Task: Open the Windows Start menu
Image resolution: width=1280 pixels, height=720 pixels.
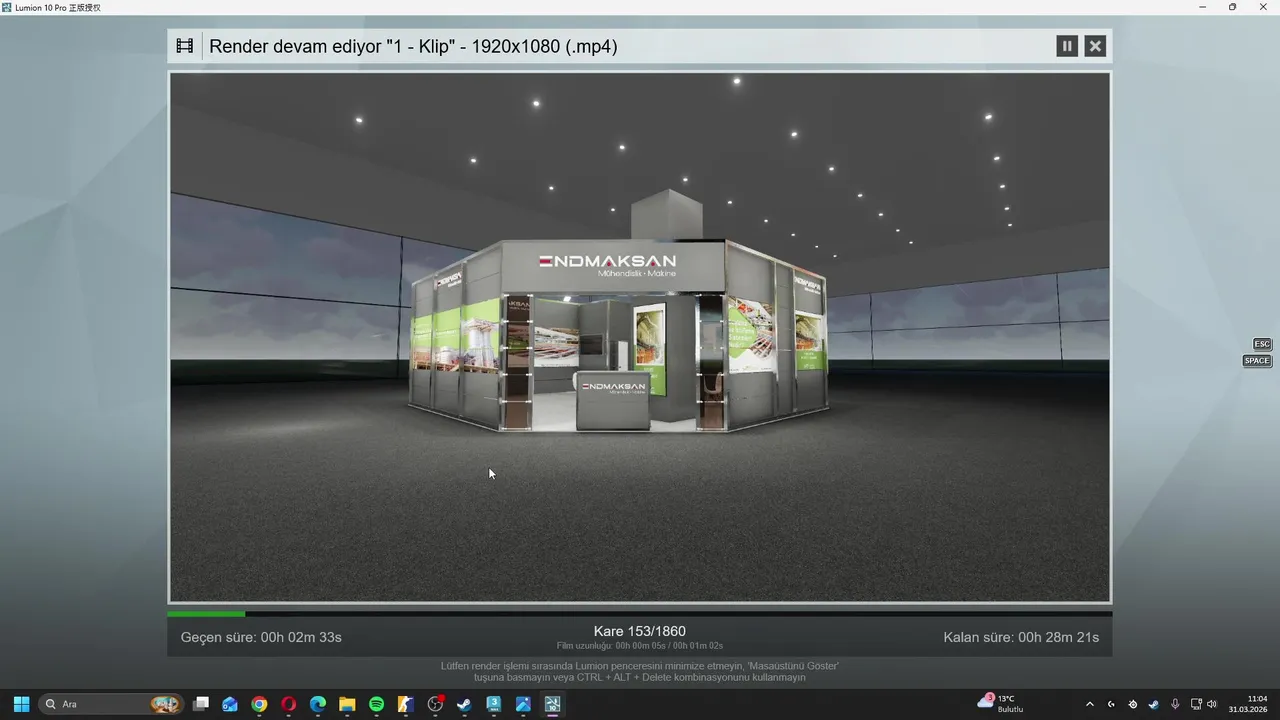Action: (21, 704)
